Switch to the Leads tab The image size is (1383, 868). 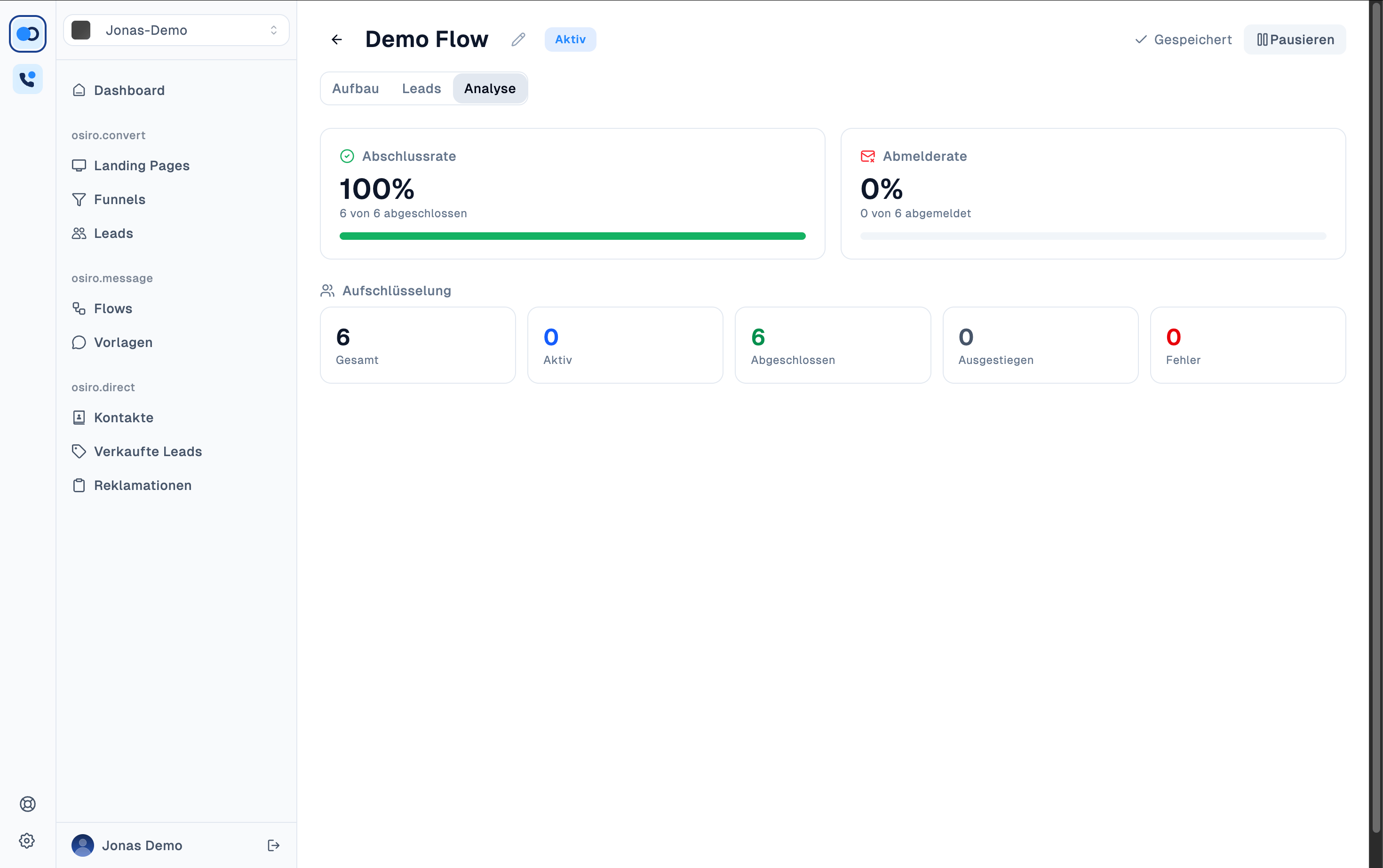coord(421,88)
